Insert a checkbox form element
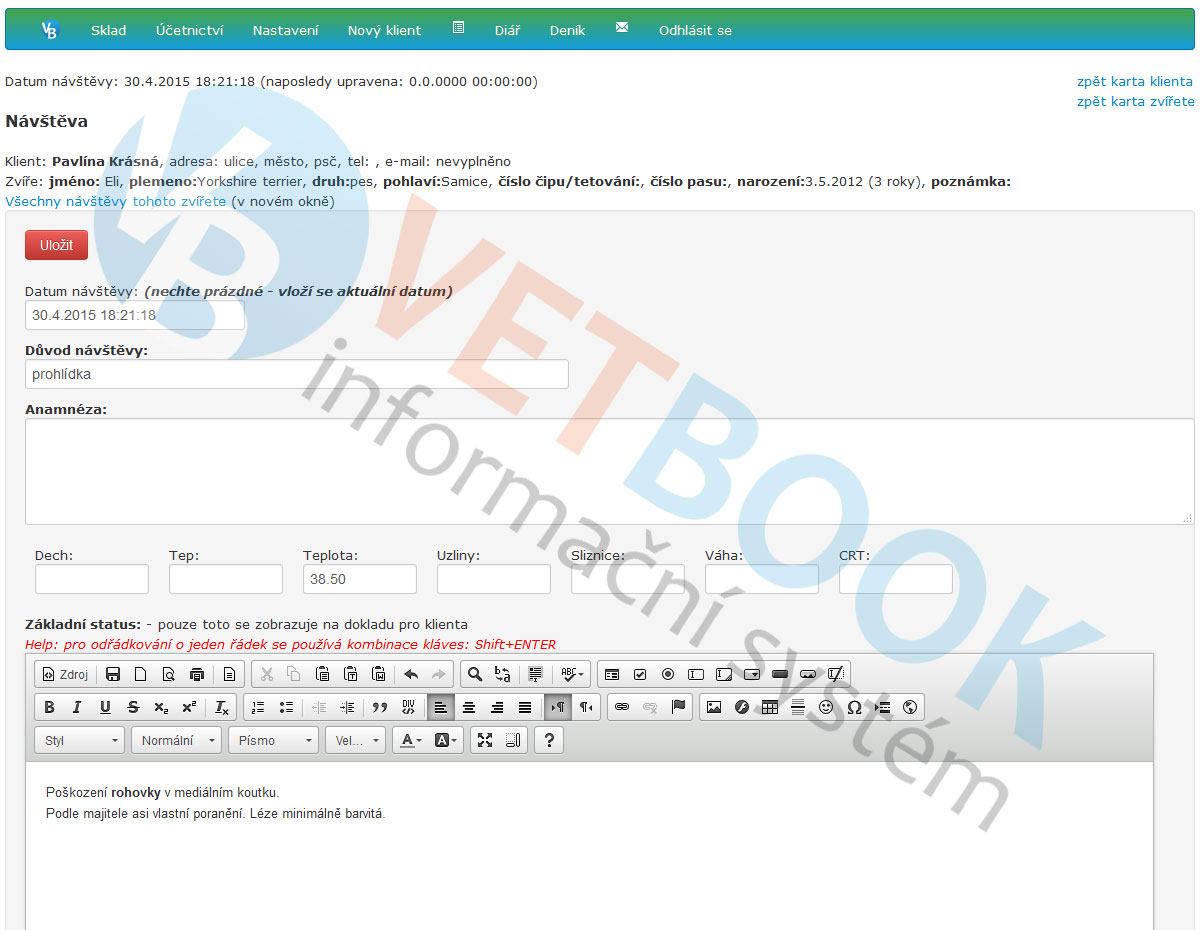Image resolution: width=1200 pixels, height=930 pixels. pyautogui.click(x=640, y=674)
